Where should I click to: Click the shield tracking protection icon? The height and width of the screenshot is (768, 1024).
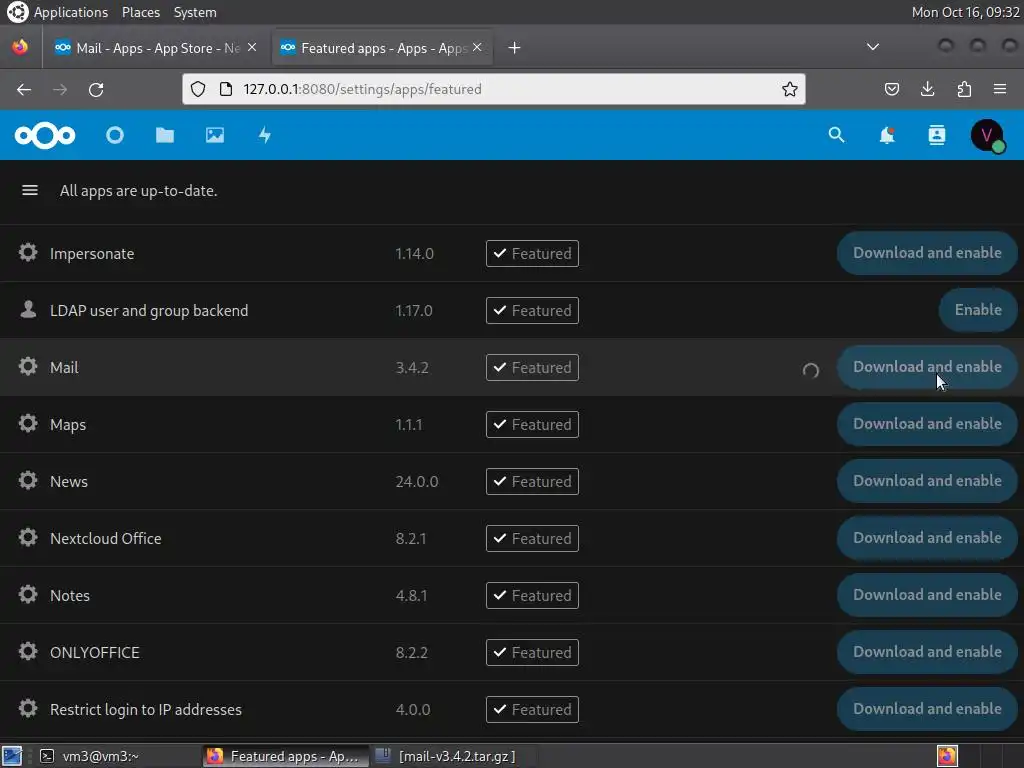point(198,89)
